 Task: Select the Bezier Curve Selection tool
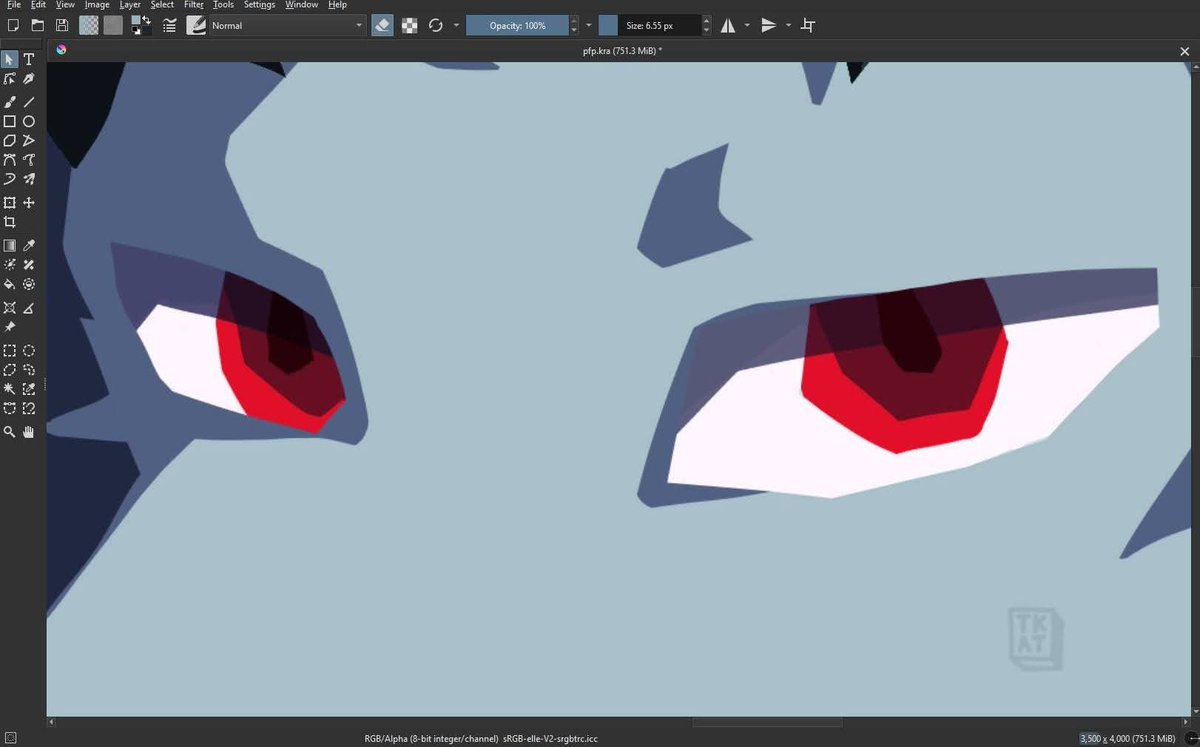(x=9, y=408)
